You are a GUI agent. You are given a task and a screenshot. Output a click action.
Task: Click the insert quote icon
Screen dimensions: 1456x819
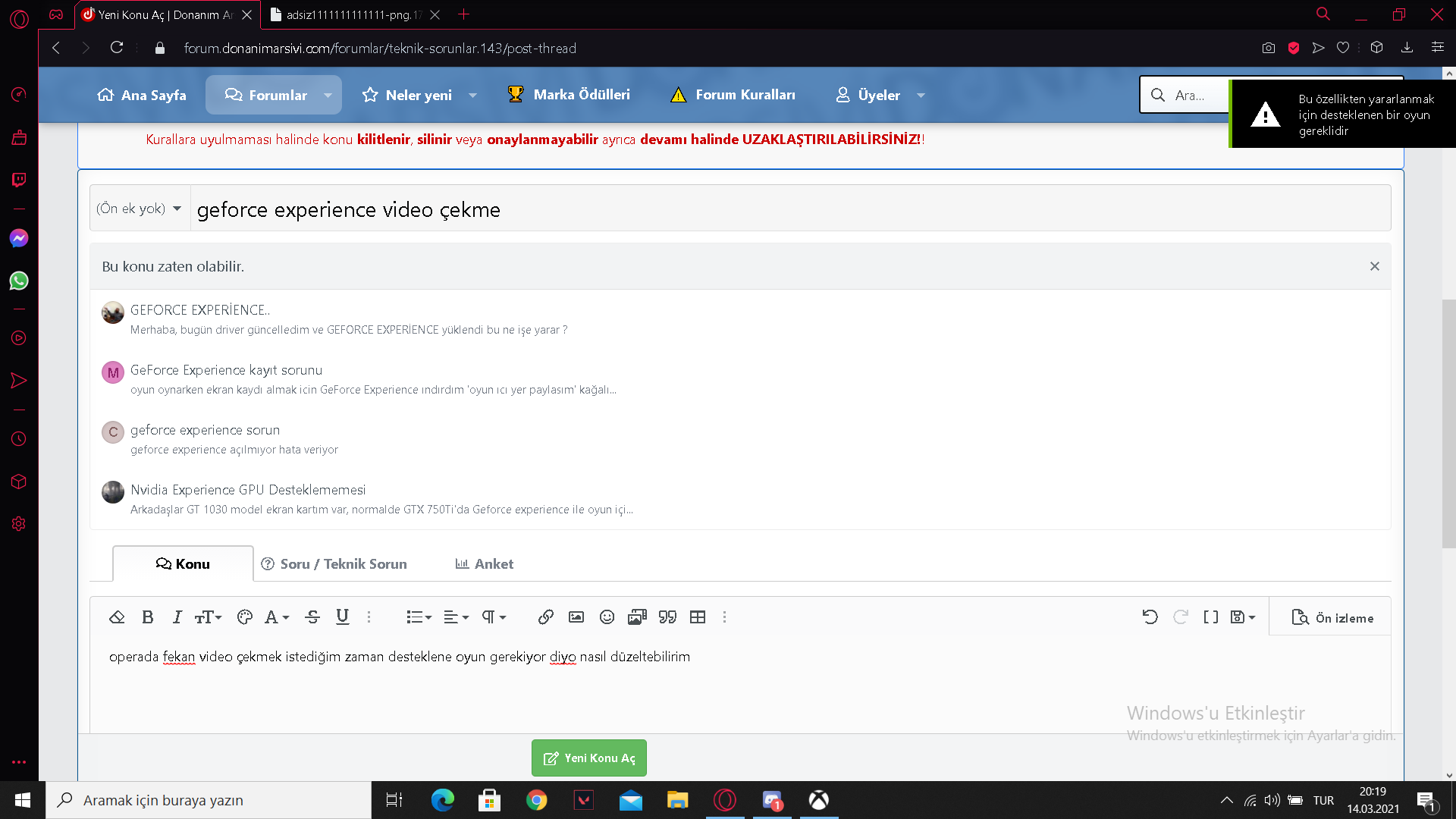click(x=667, y=617)
